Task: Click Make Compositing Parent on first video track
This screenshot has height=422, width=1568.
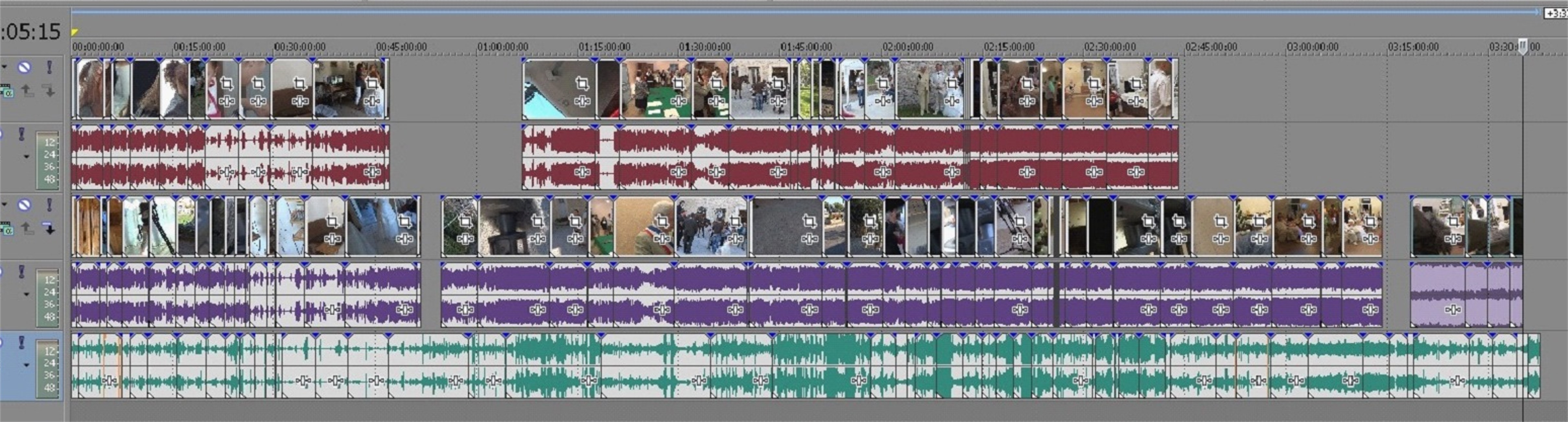Action: 28,91
